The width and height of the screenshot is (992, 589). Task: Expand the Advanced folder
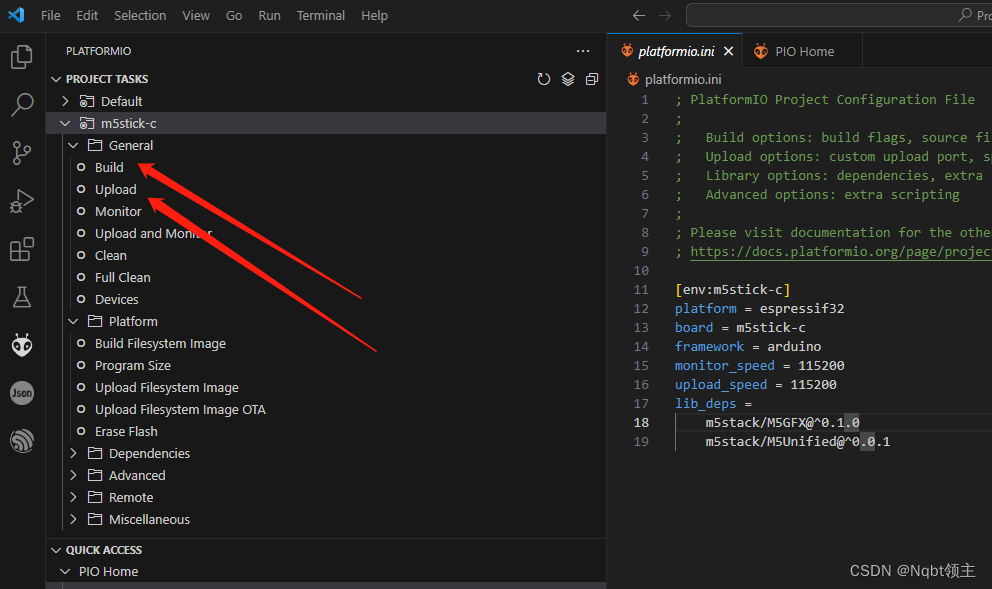point(73,476)
